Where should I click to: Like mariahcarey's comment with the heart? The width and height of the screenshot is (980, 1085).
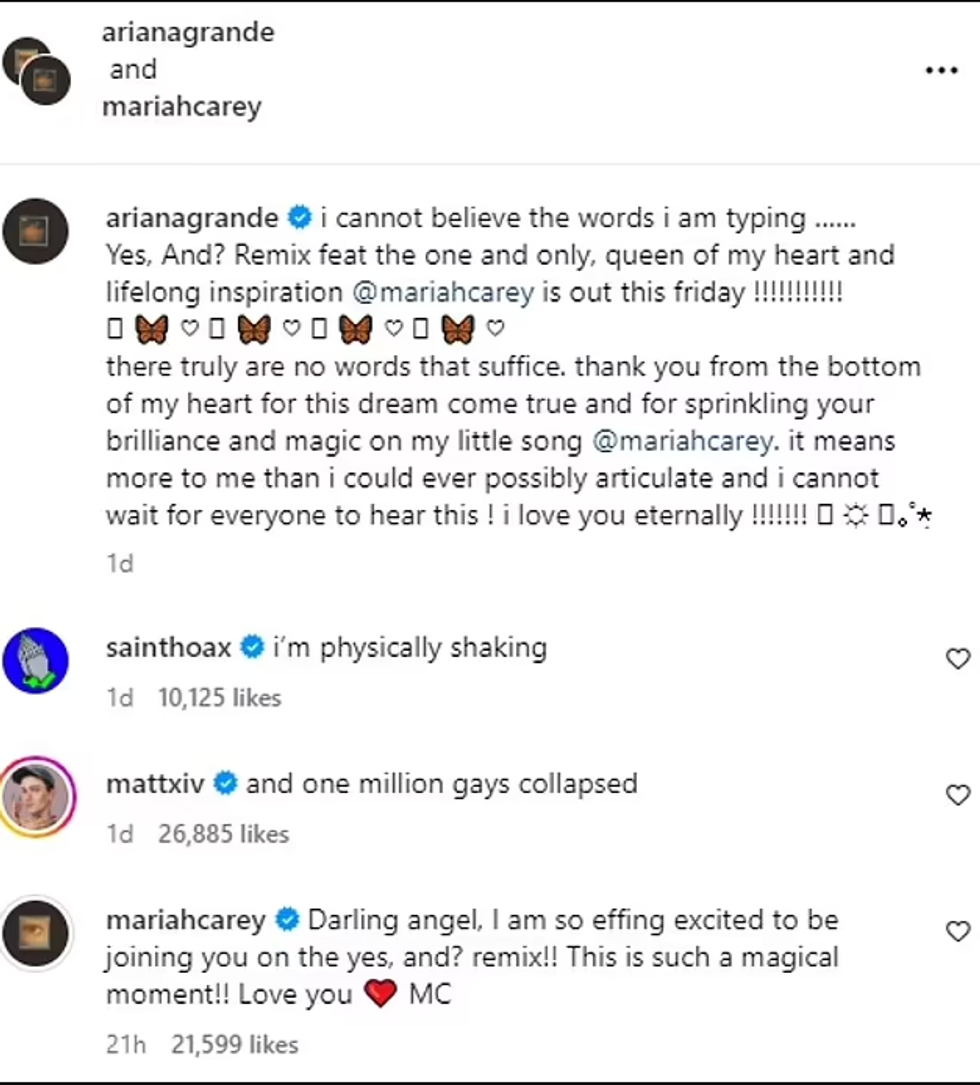958,931
